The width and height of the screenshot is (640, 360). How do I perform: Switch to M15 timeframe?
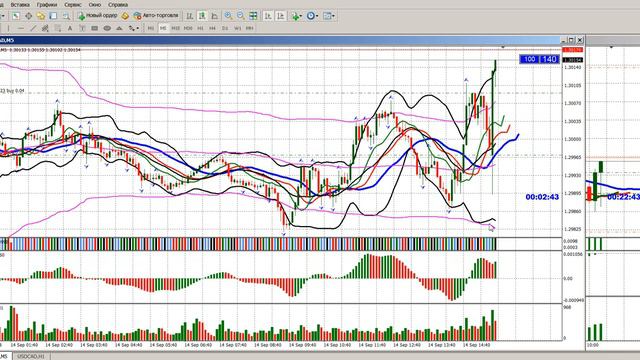coord(176,28)
